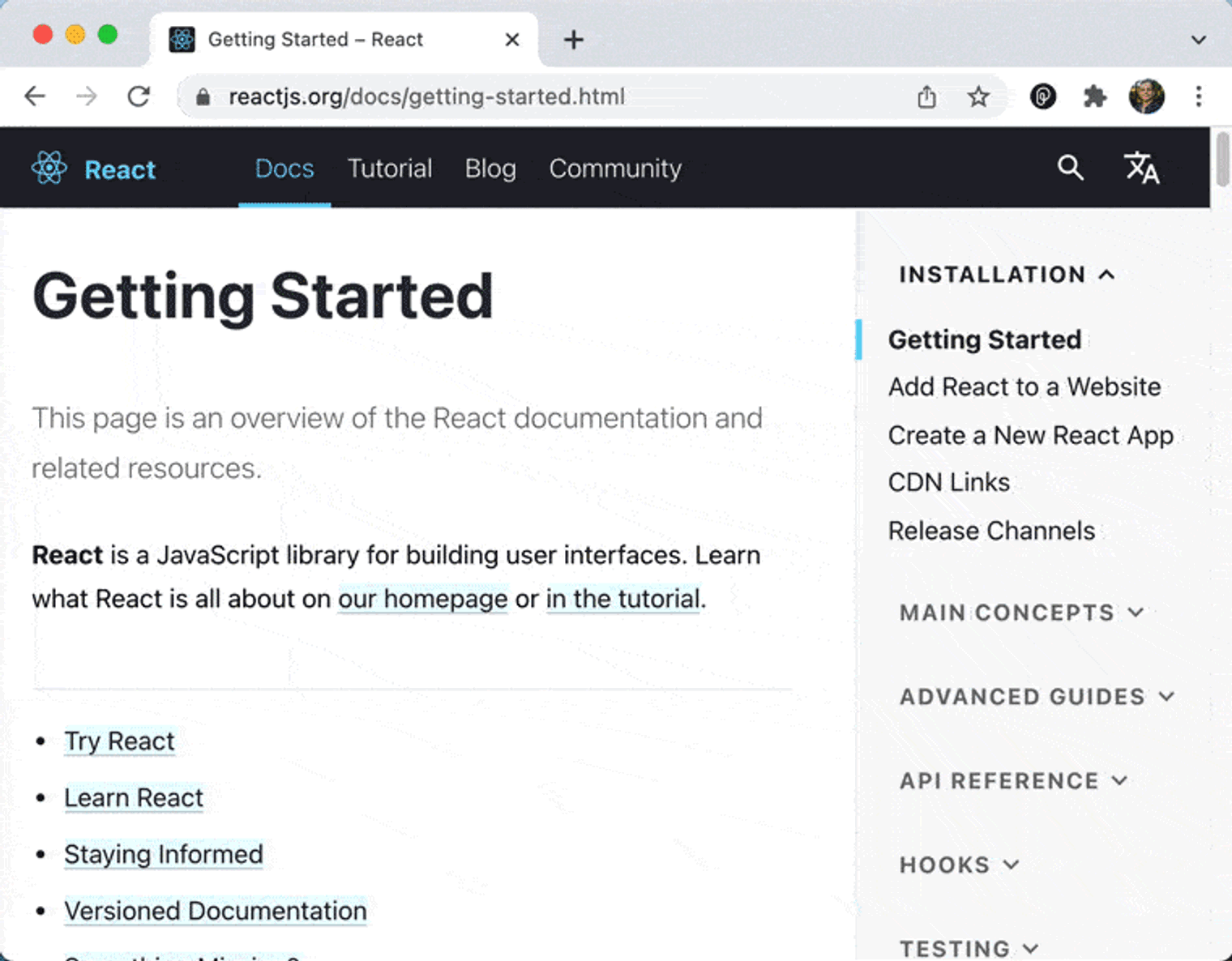The width and height of the screenshot is (1232, 961).
Task: Jump to the Staying Informed section
Action: [164, 855]
